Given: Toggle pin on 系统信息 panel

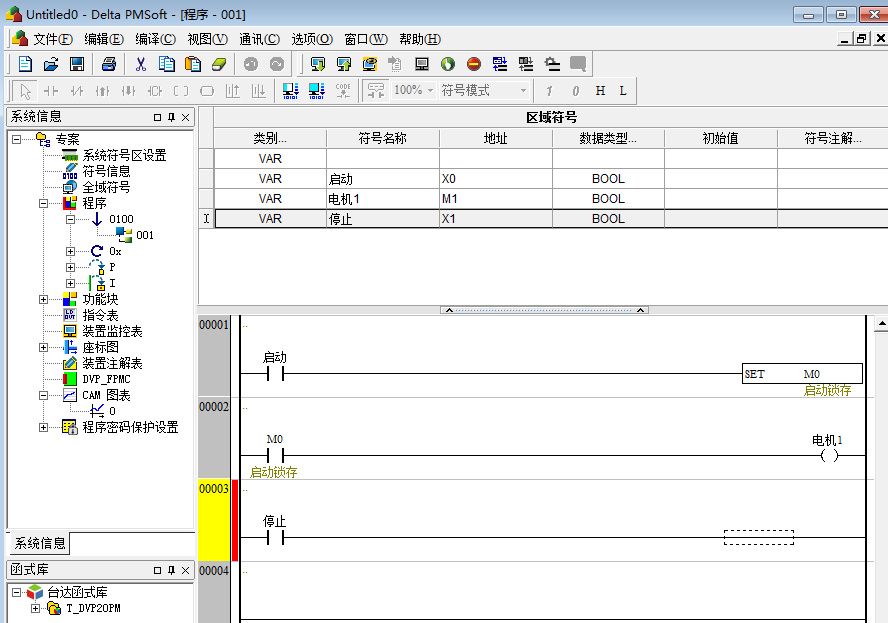Looking at the screenshot, I should (x=172, y=117).
